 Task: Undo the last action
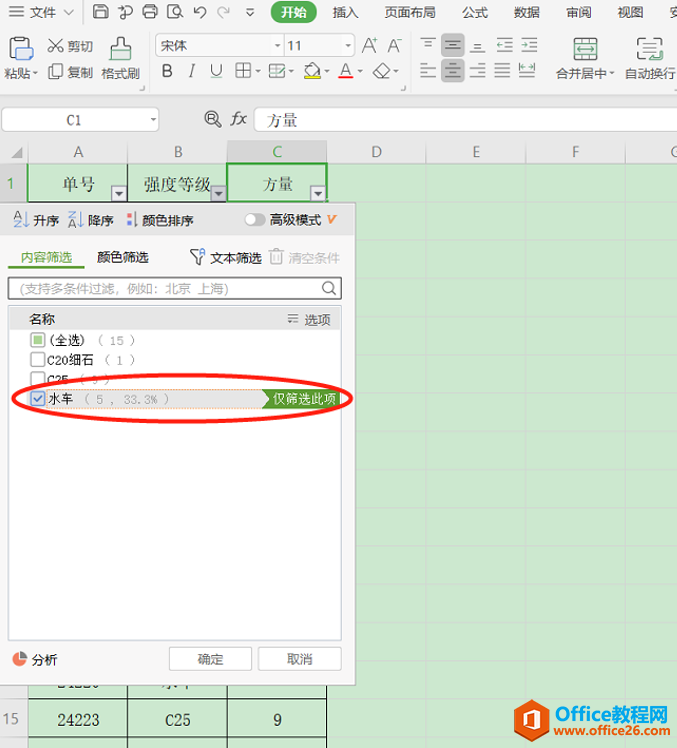[x=200, y=11]
